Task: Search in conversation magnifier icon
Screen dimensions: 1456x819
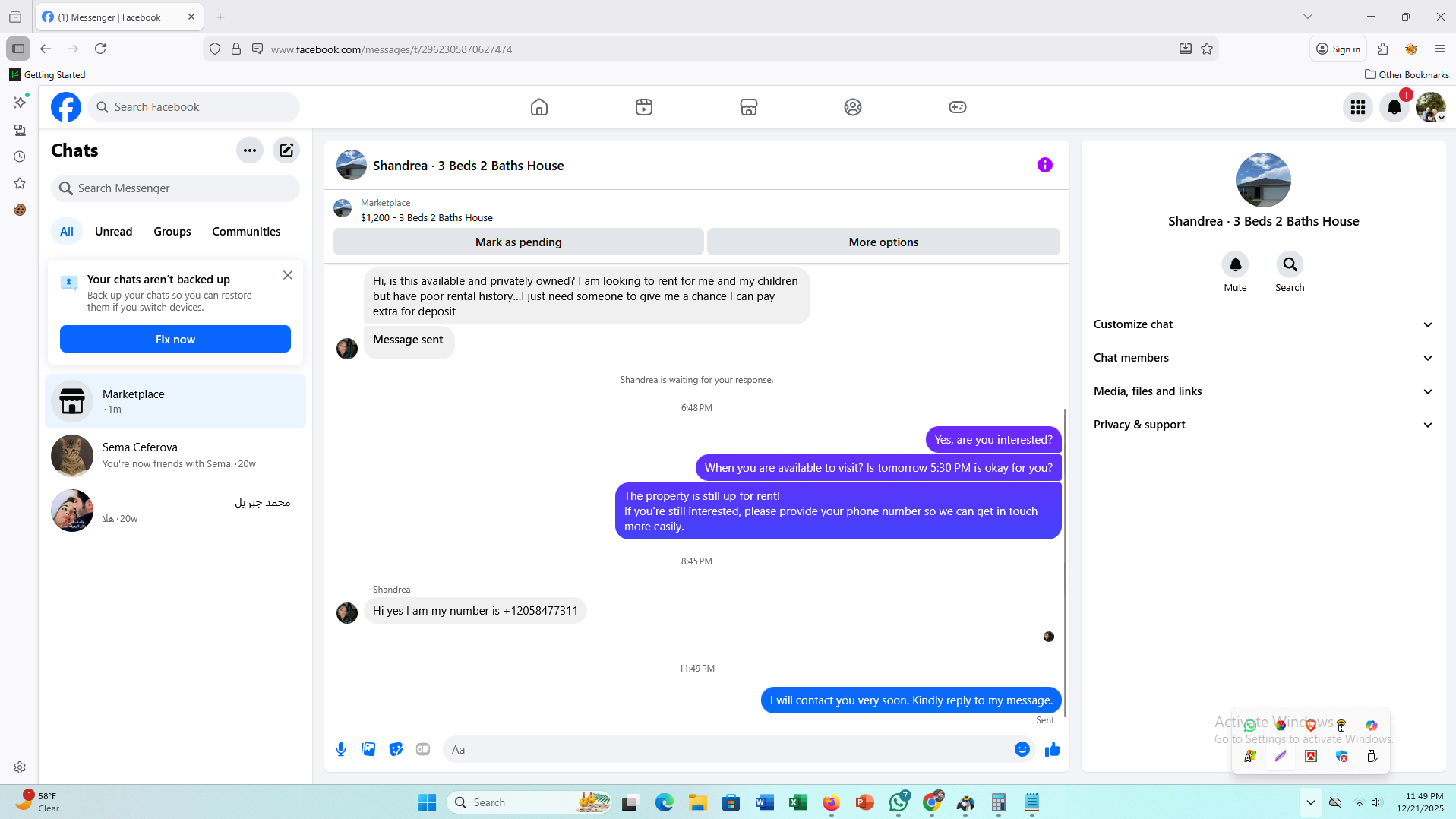Action: [1290, 264]
